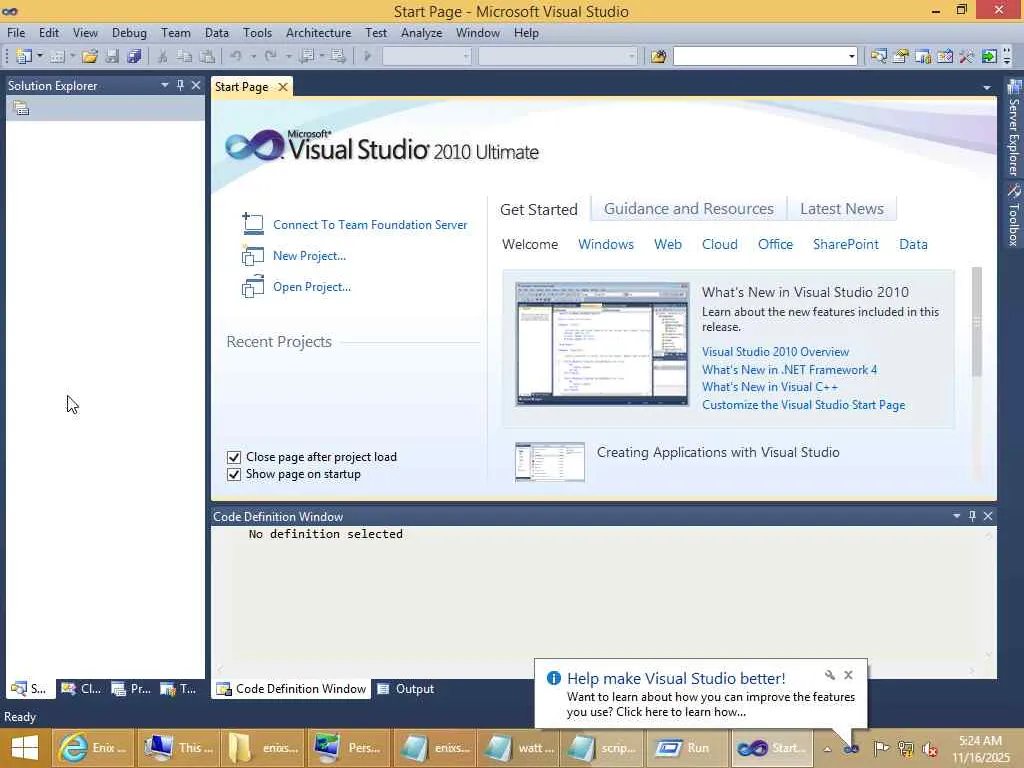1024x768 pixels.
Task: Open the Redo history dropdown arrow
Action: [288, 56]
